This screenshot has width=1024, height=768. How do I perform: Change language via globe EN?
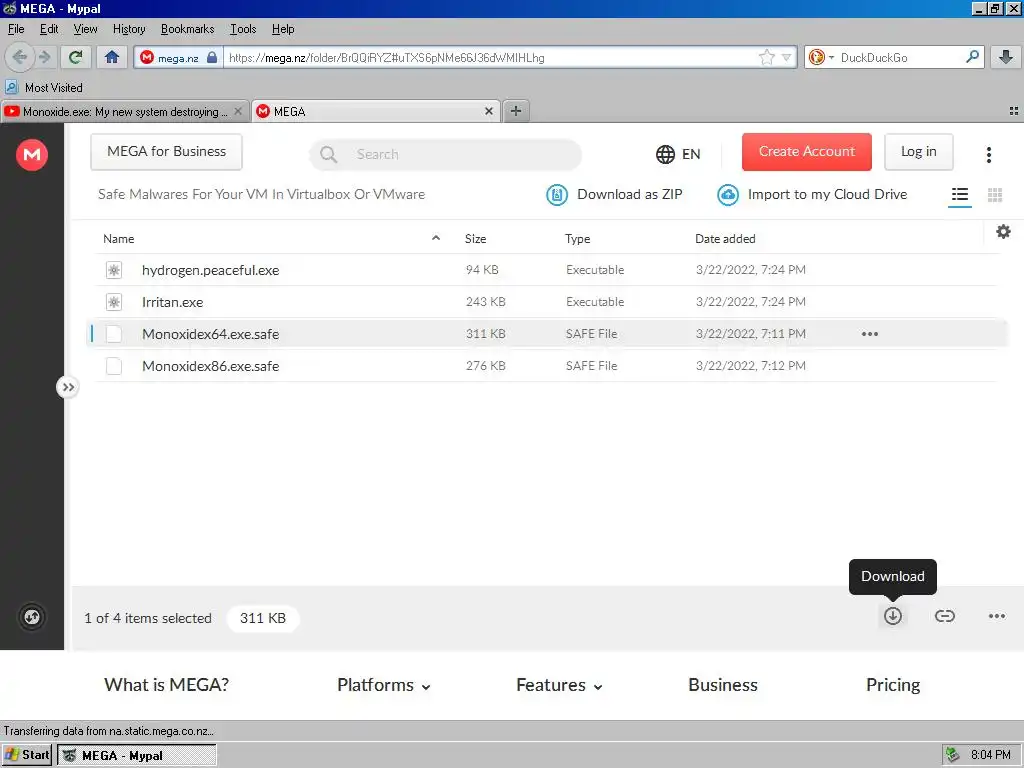(x=678, y=154)
